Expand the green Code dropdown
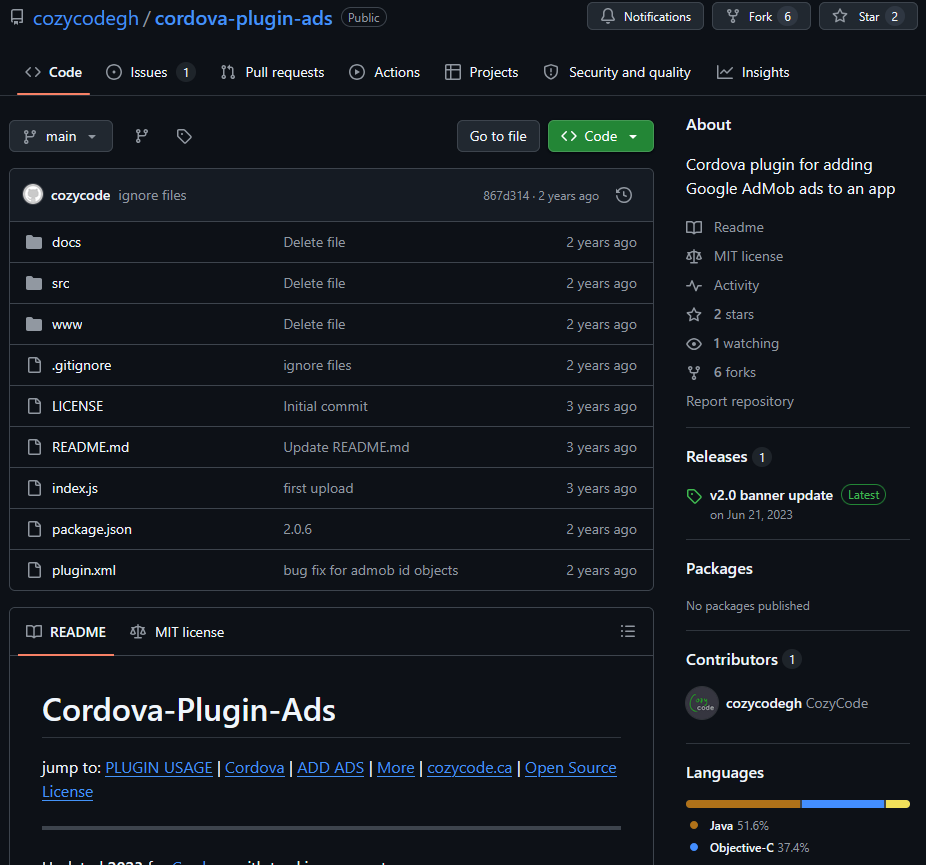Image resolution: width=926 pixels, height=865 pixels. click(600, 135)
